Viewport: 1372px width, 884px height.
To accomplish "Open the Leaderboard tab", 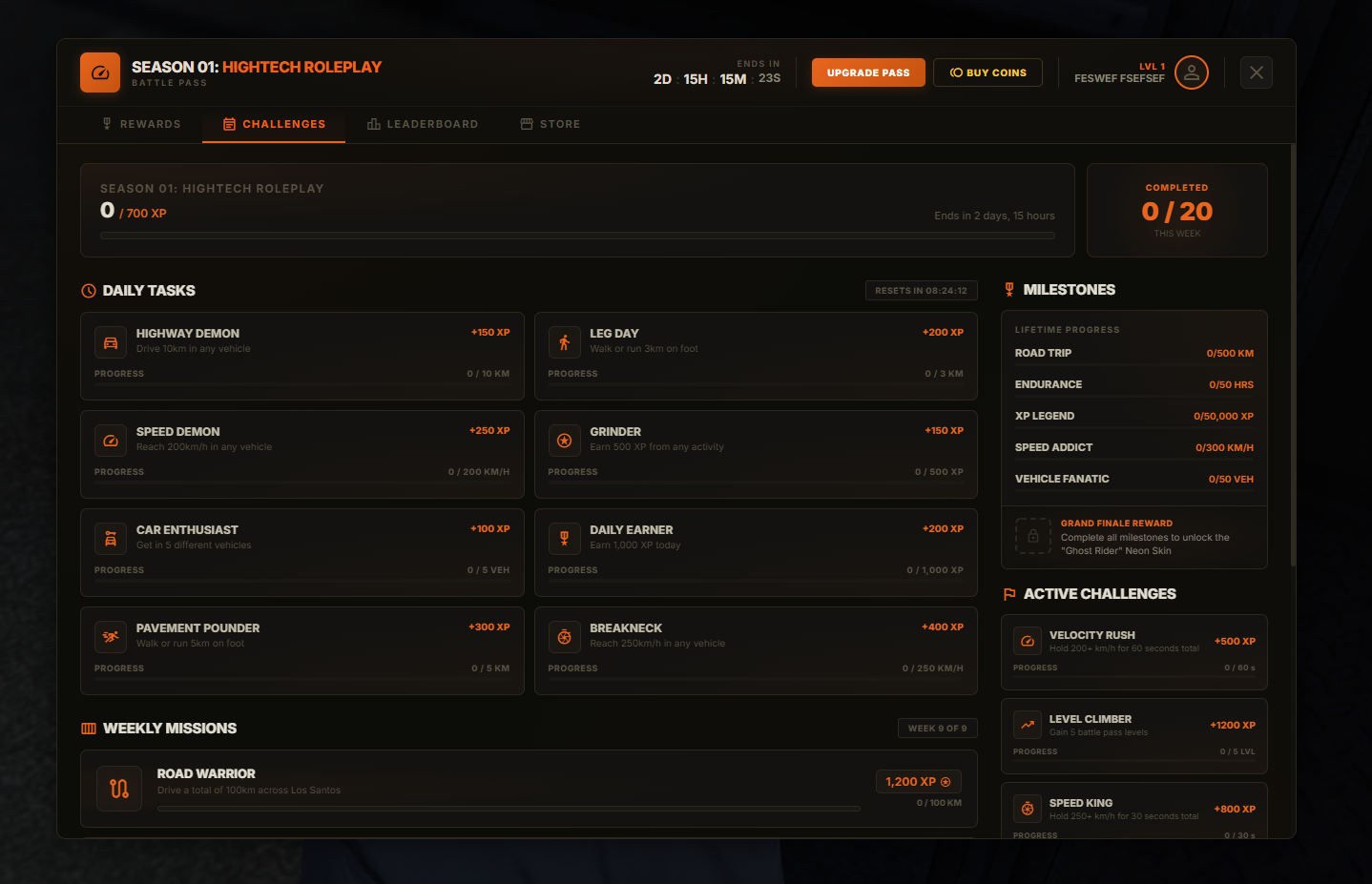I will [x=423, y=124].
